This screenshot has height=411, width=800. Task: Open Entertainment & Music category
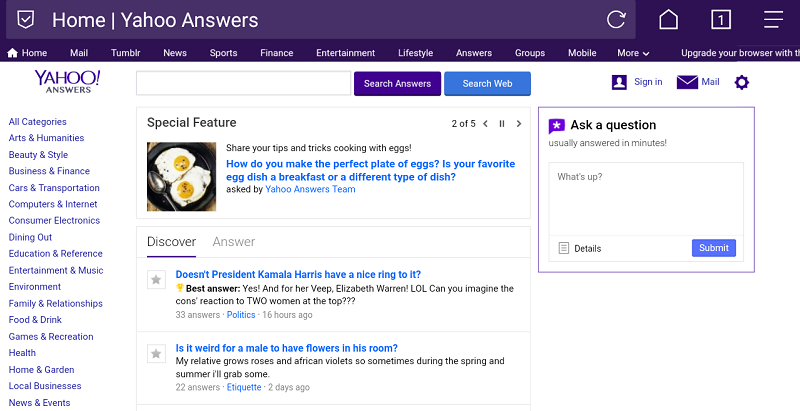(x=56, y=270)
